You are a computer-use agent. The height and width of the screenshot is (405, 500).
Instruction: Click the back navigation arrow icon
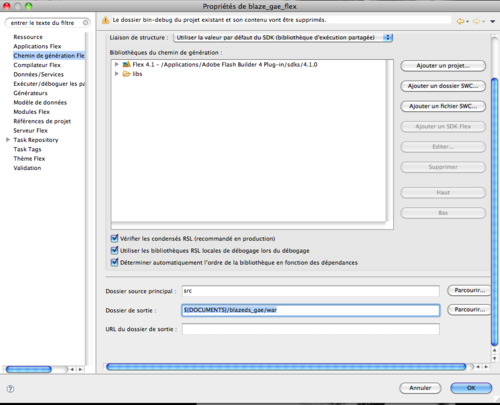[460, 21]
